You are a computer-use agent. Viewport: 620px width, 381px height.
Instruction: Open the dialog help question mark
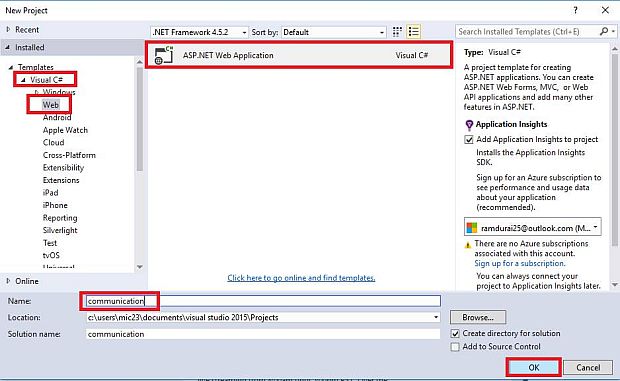[575, 10]
